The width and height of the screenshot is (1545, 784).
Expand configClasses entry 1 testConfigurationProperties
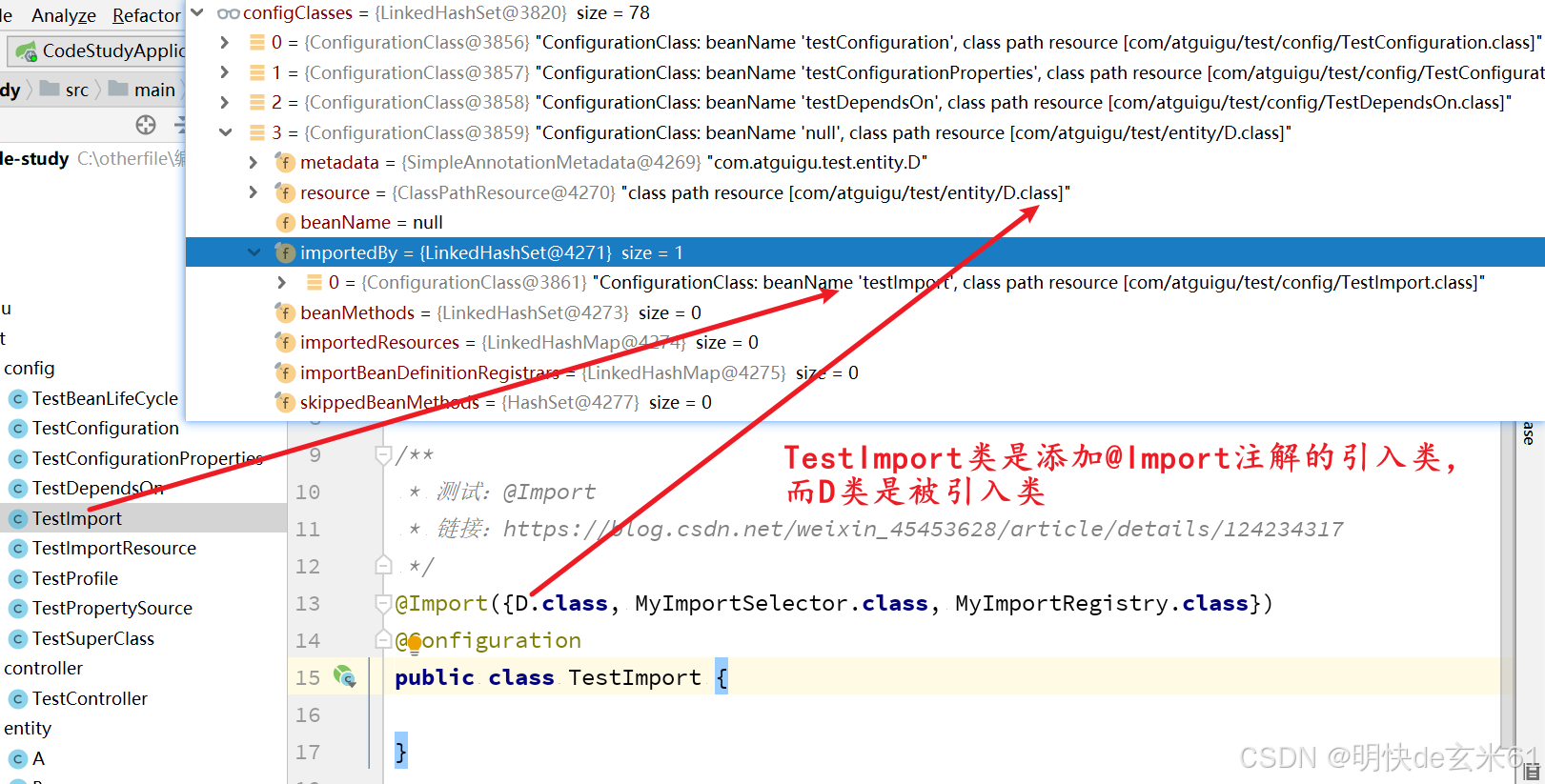tap(225, 72)
